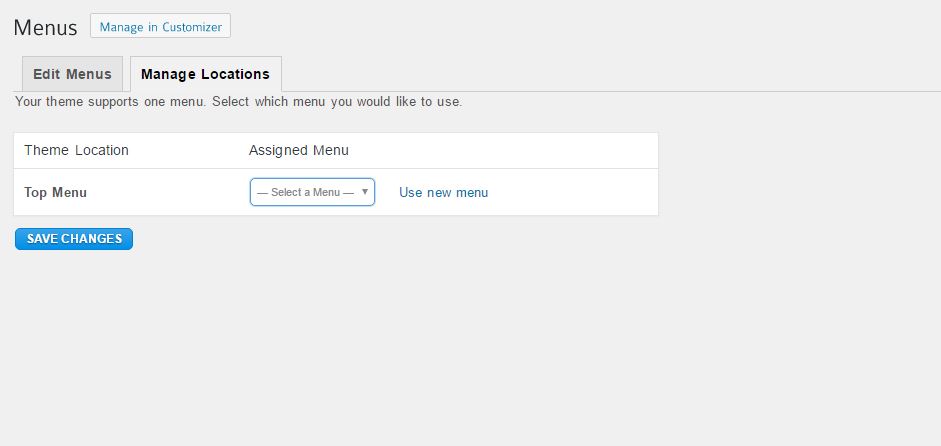The width and height of the screenshot is (941, 446).
Task: Click the Top Menu location label
Action: (55, 193)
